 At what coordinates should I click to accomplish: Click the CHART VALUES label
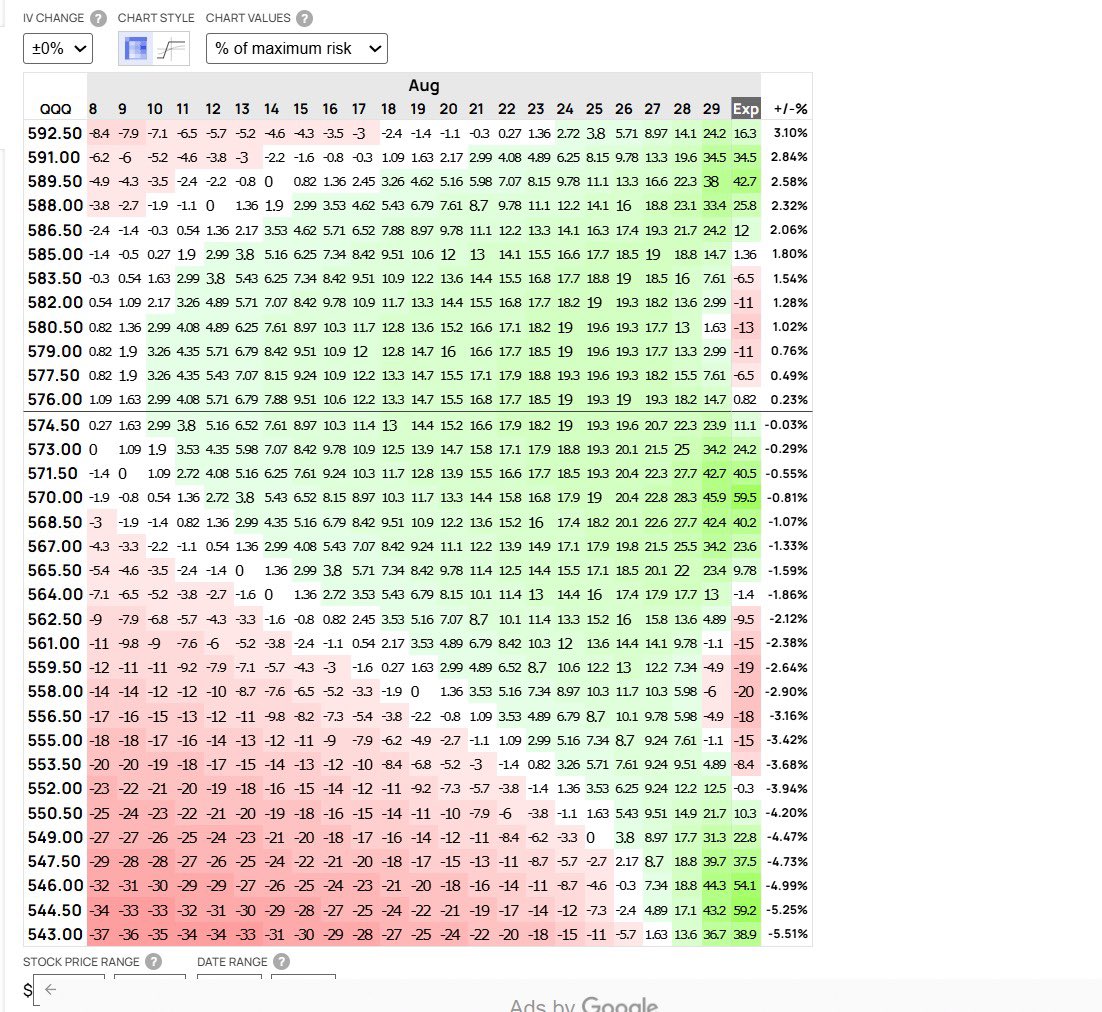(248, 18)
